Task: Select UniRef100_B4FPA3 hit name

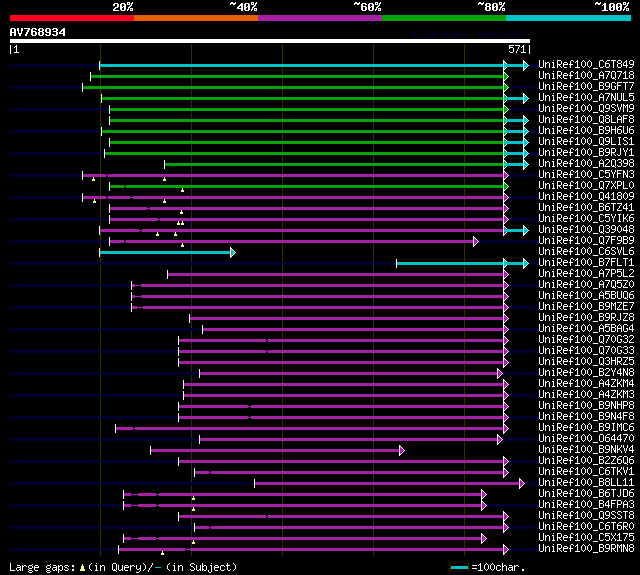Action: (x=586, y=505)
